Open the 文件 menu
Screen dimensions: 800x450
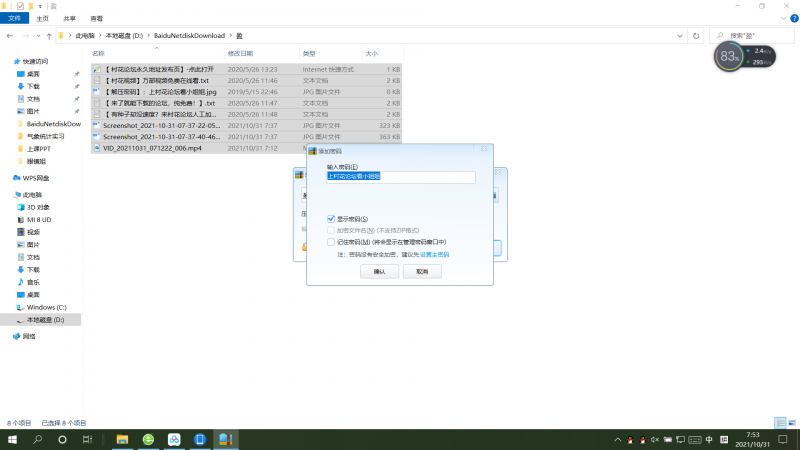tap(16, 18)
